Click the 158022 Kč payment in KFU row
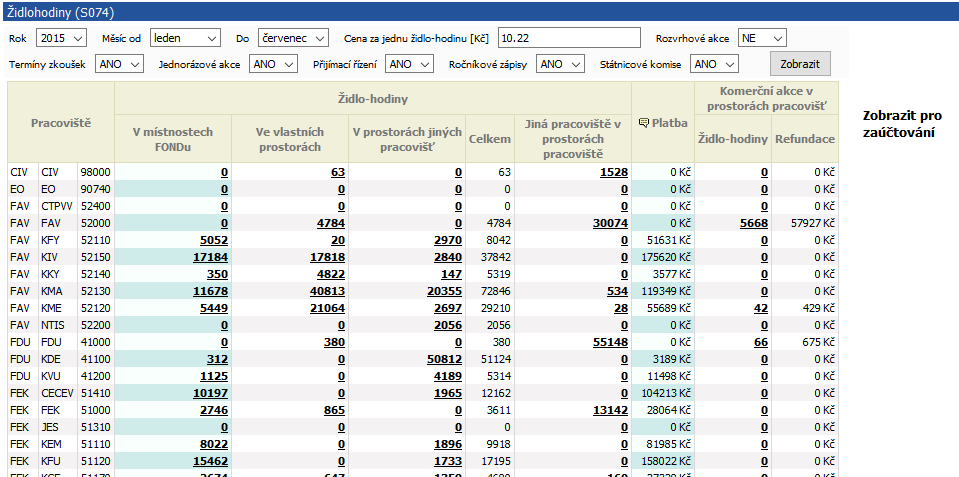 663,461
